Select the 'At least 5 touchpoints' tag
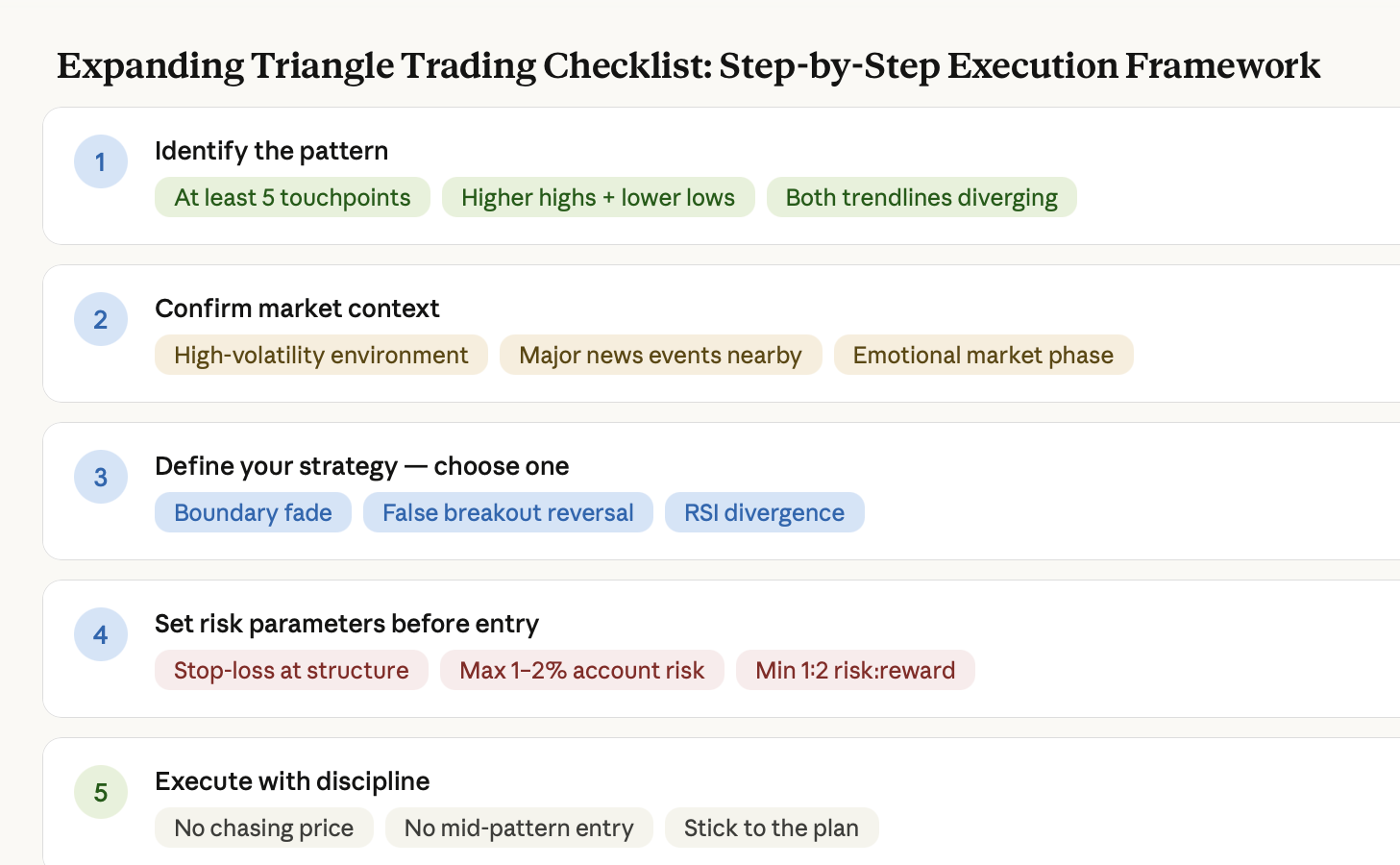The width and height of the screenshot is (1400, 865). [292, 197]
